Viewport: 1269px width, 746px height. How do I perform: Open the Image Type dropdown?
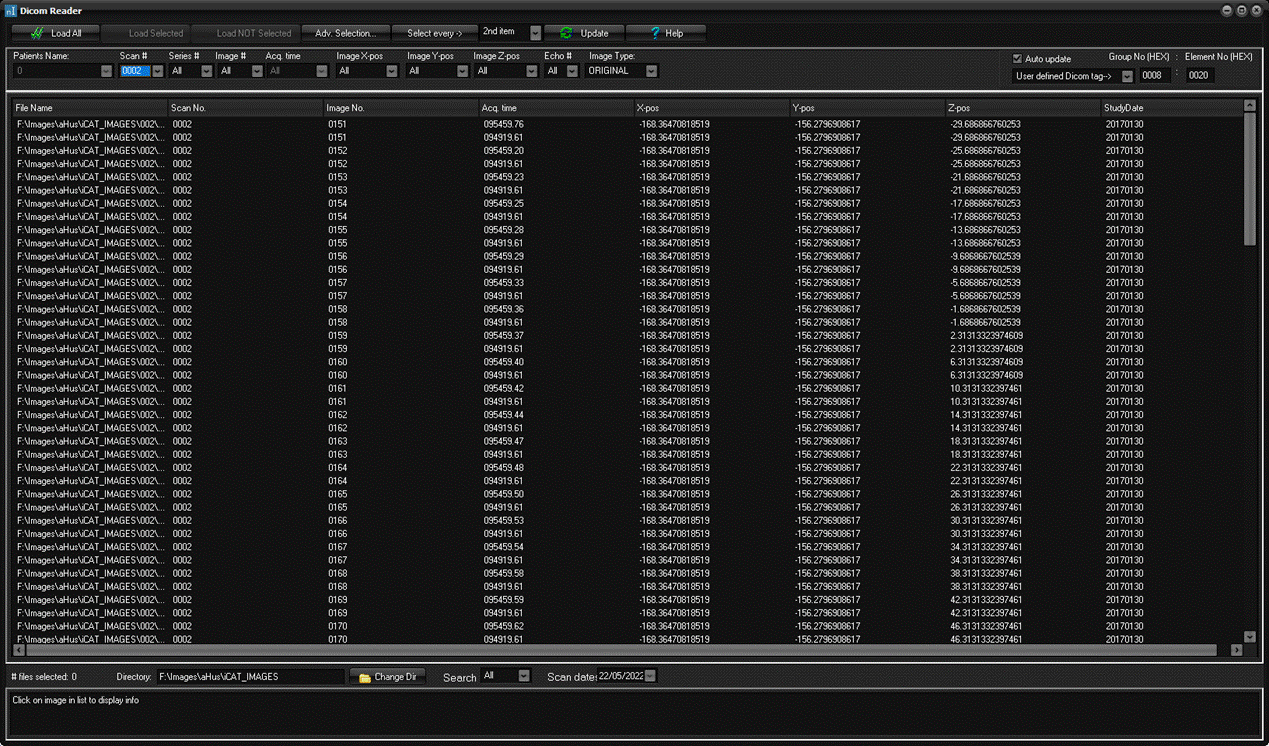click(651, 71)
